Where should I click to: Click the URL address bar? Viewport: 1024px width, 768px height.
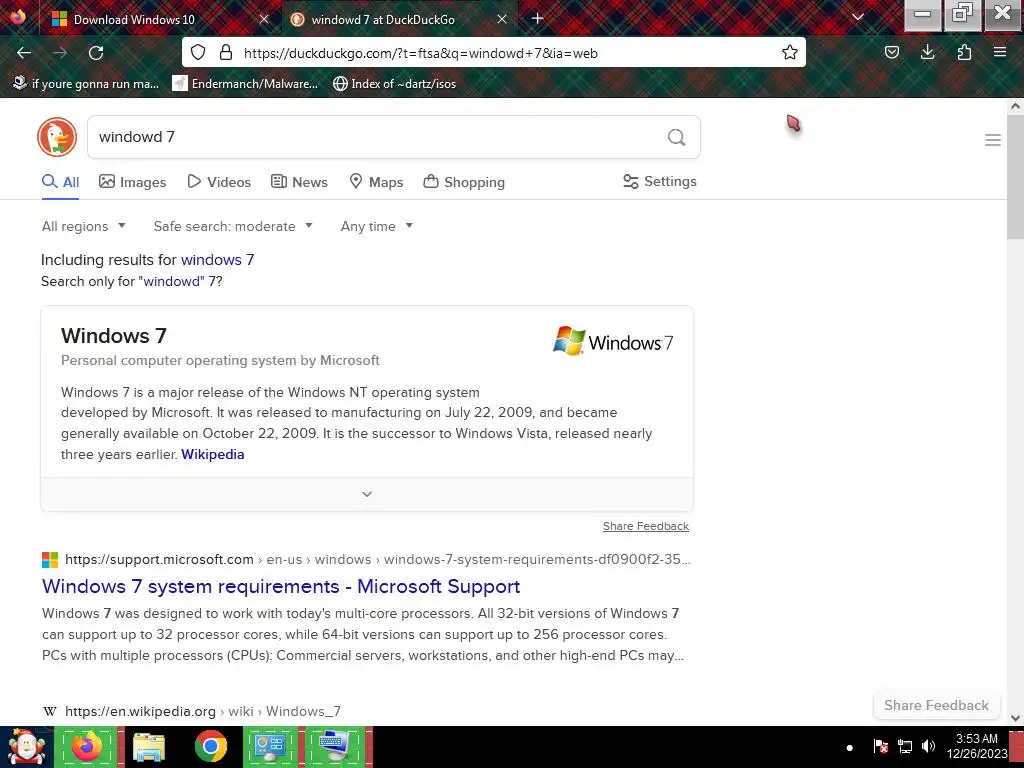[493, 53]
